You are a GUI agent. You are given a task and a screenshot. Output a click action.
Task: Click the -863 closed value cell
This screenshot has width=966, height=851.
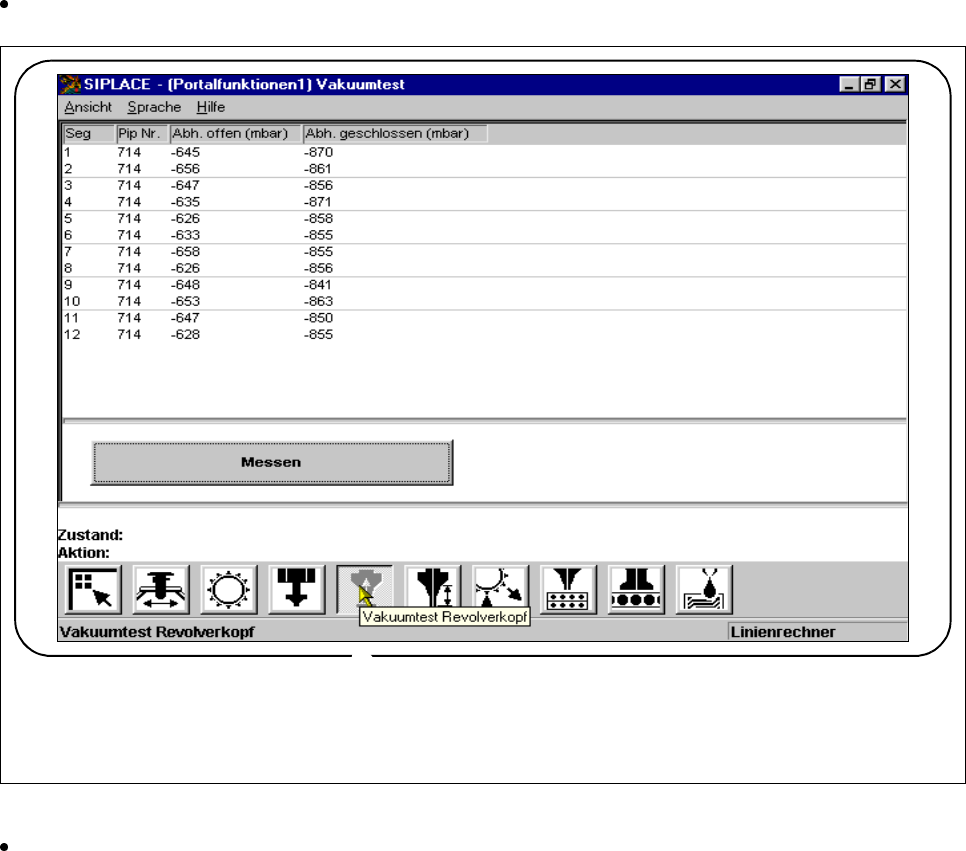click(319, 302)
